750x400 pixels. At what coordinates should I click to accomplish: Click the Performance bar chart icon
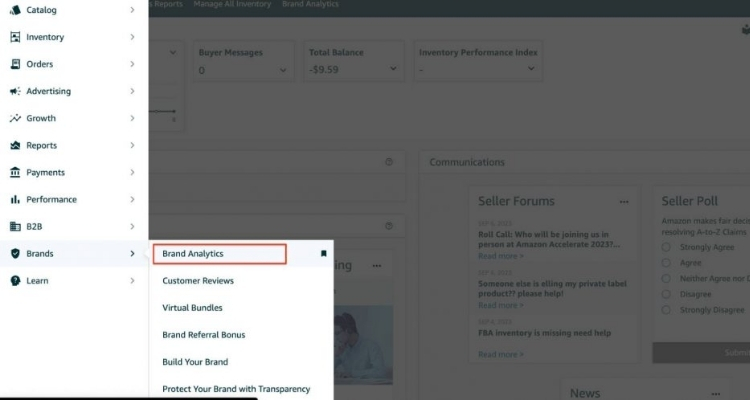click(15, 200)
